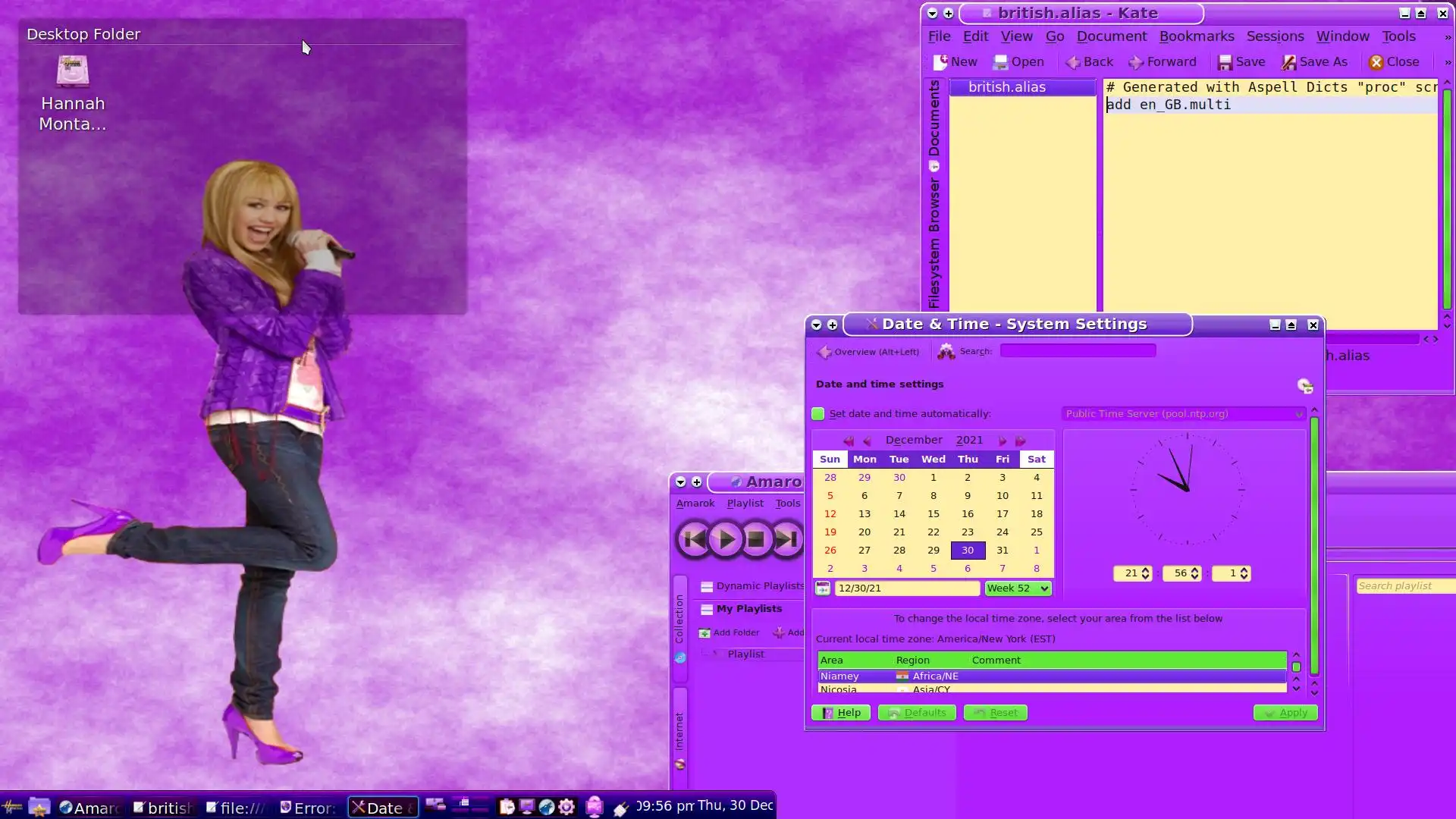Open the Bookmarks menu in Kate
1456x819 pixels.
pyautogui.click(x=1196, y=36)
